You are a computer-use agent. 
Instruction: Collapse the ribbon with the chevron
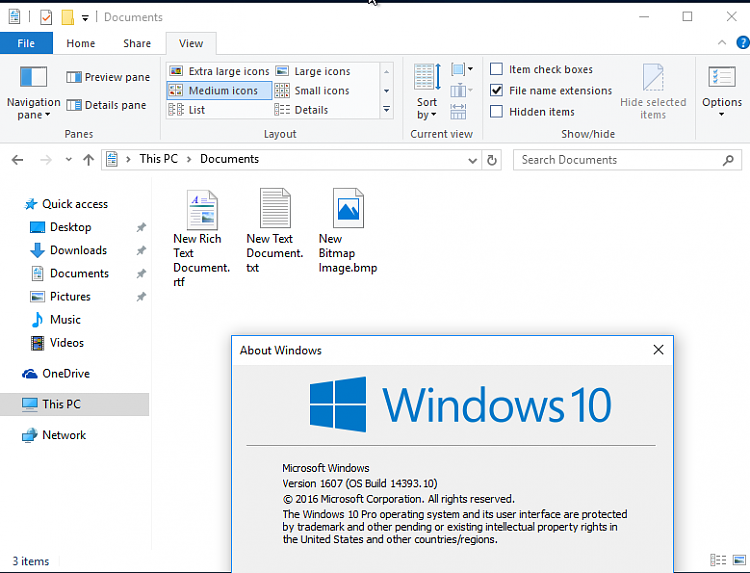tap(722, 43)
